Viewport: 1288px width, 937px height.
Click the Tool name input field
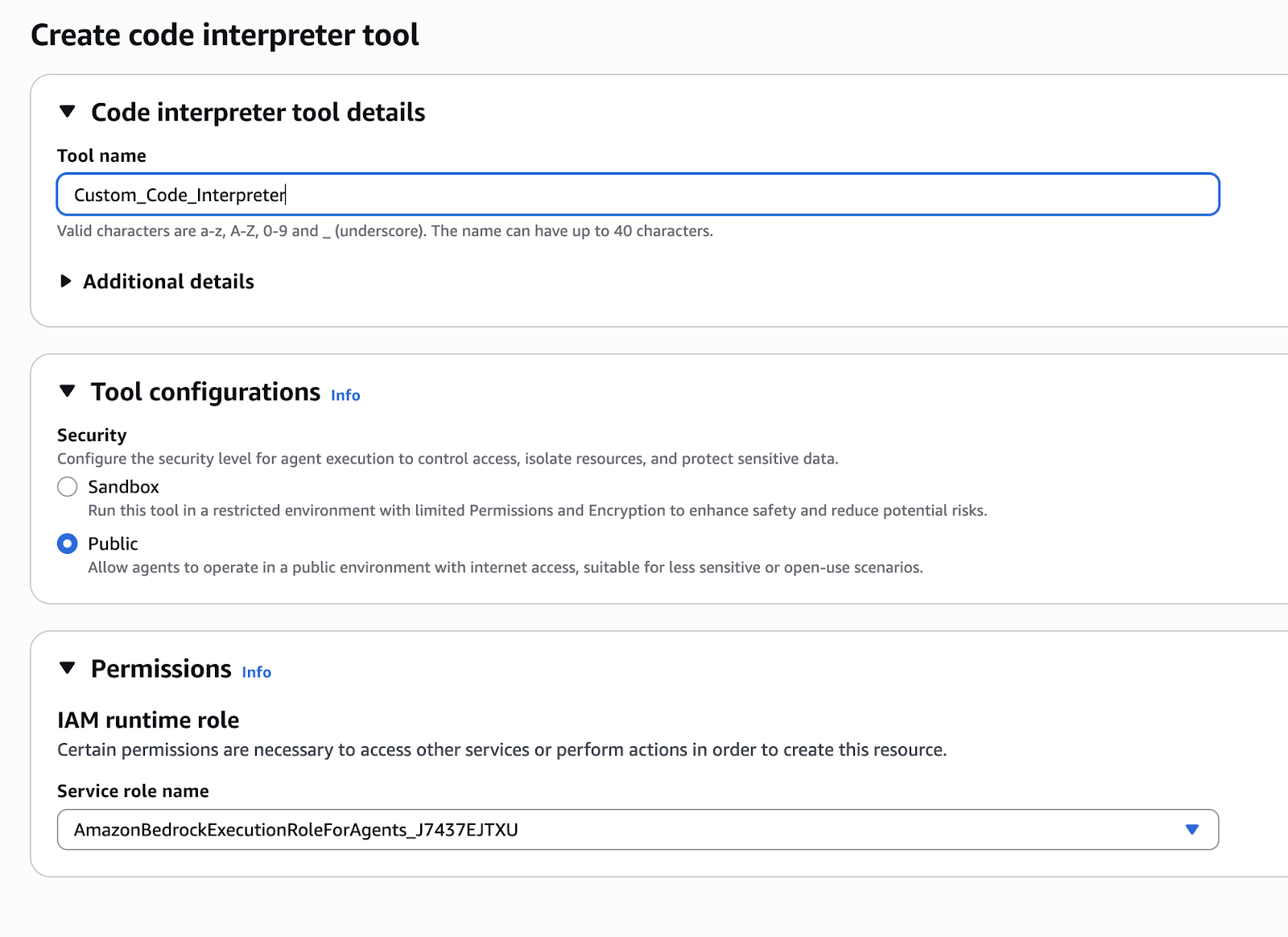coord(638,195)
